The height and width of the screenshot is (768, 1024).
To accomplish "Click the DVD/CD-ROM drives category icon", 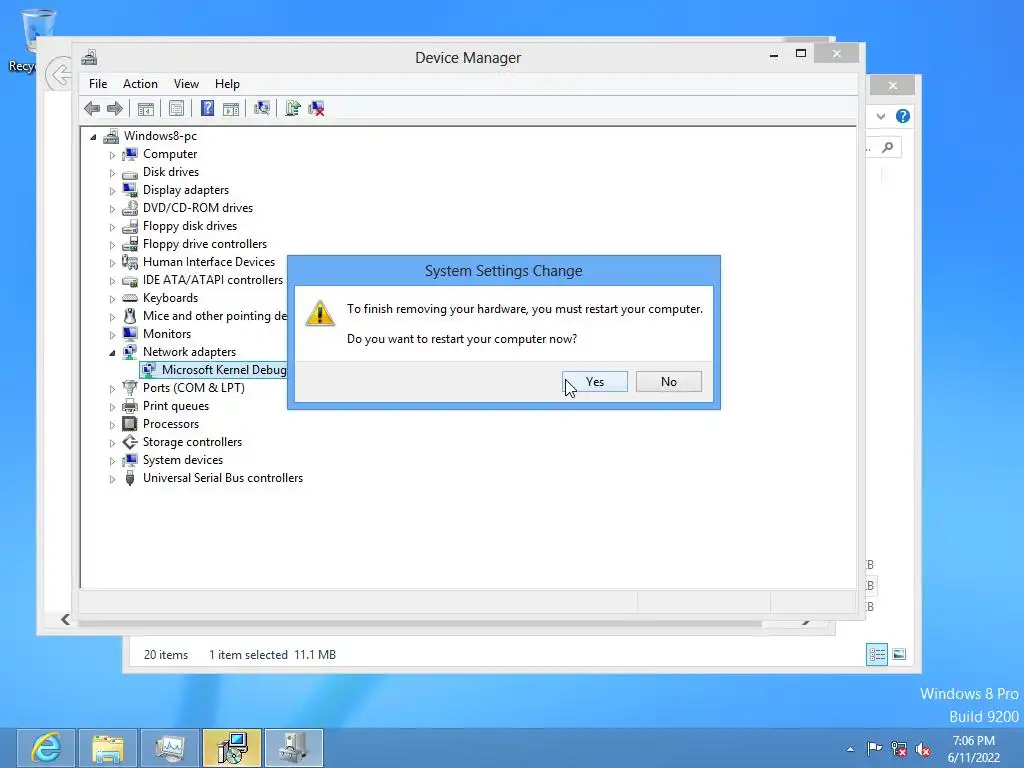I will (x=130, y=208).
